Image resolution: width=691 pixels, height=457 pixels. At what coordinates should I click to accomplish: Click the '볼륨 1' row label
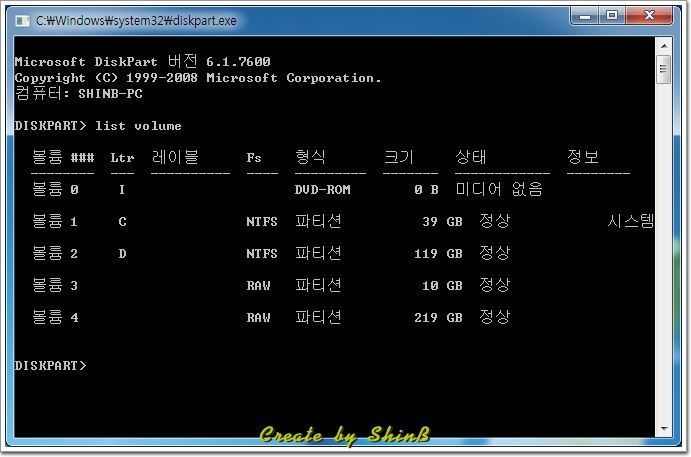pyautogui.click(x=55, y=221)
